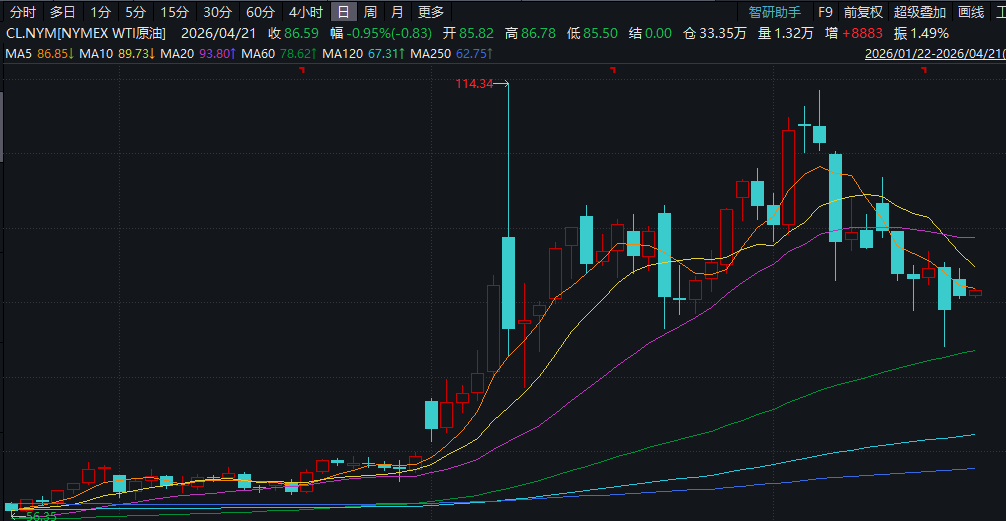
Task: Select the 5分 period
Action: (135, 12)
